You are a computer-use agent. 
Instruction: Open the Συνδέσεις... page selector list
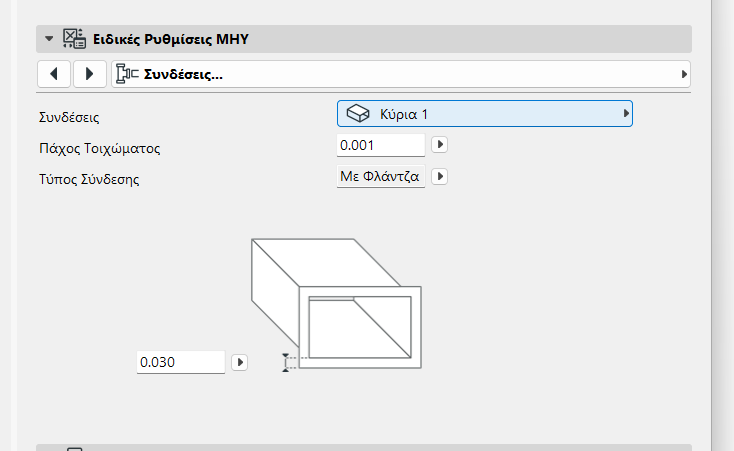pos(400,74)
